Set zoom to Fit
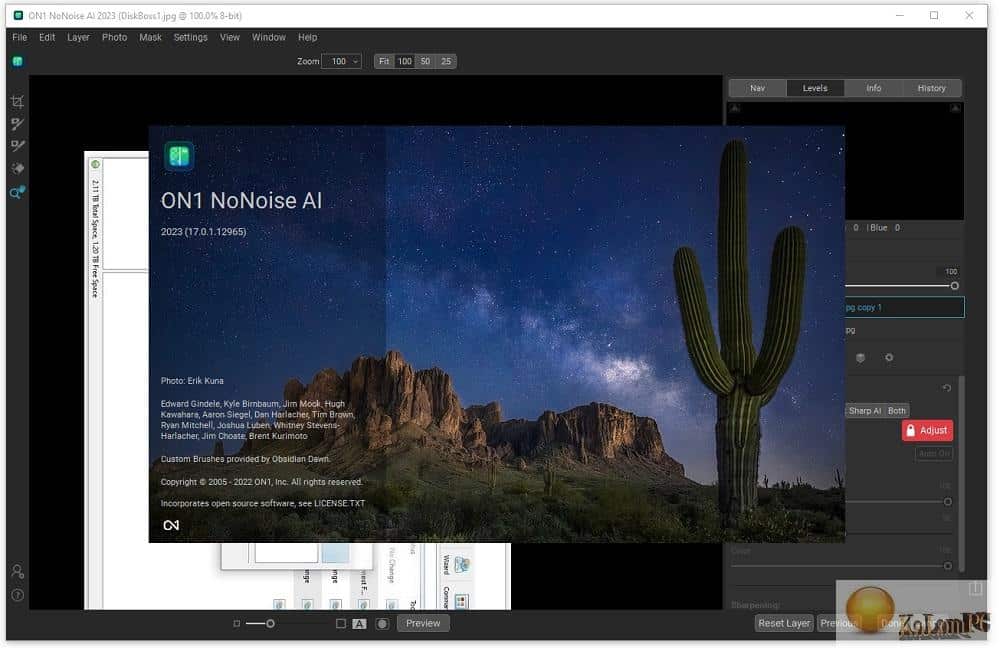 pyautogui.click(x=384, y=61)
